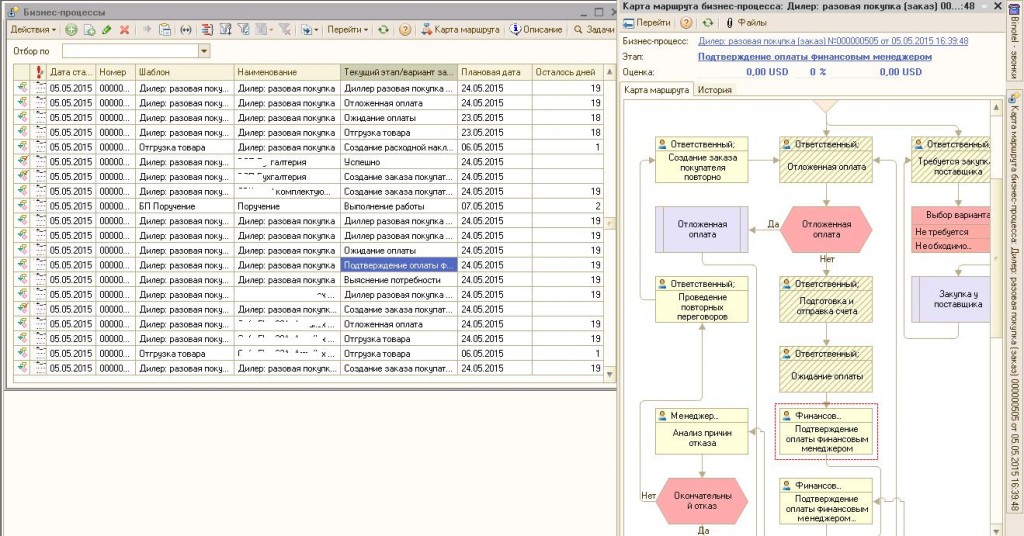Click the table's scroll down arrow
This screenshot has height=536, width=1024.
[609, 374]
